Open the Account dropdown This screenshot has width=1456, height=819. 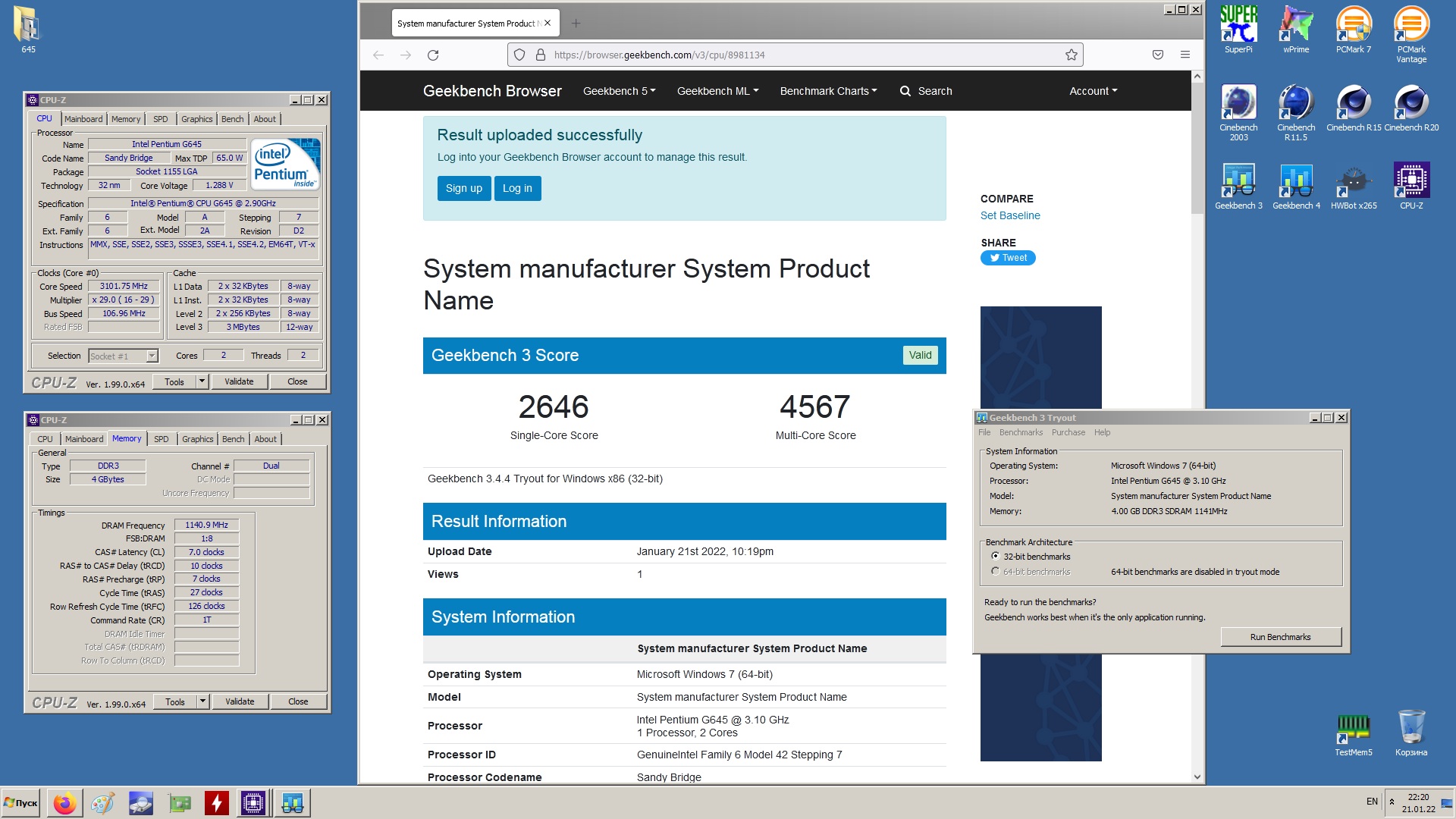(x=1093, y=91)
